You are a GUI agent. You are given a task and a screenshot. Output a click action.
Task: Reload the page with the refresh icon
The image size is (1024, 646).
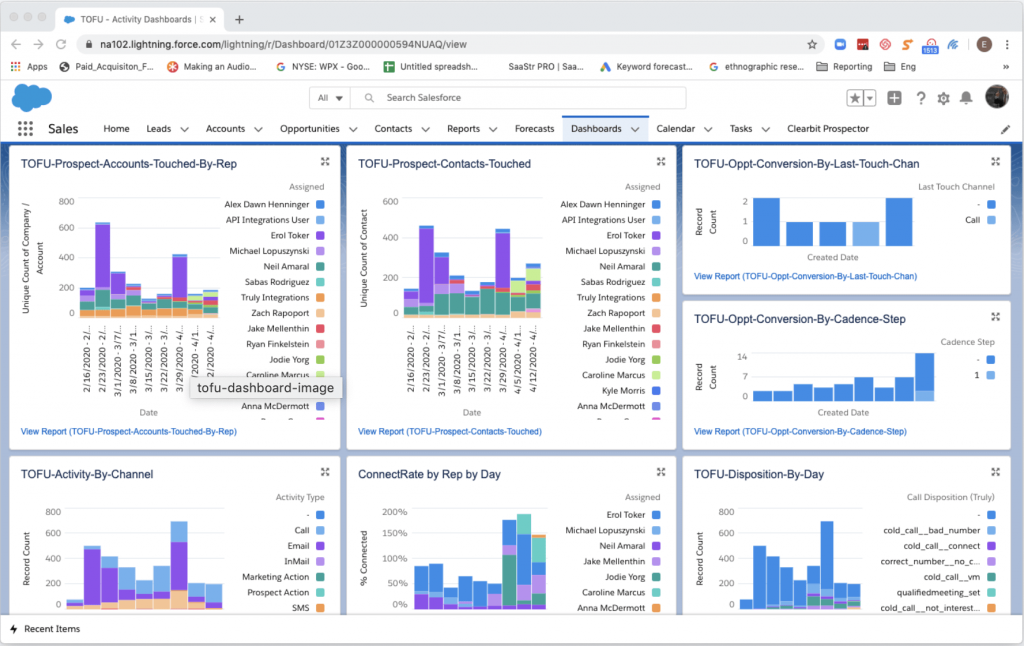(61, 44)
